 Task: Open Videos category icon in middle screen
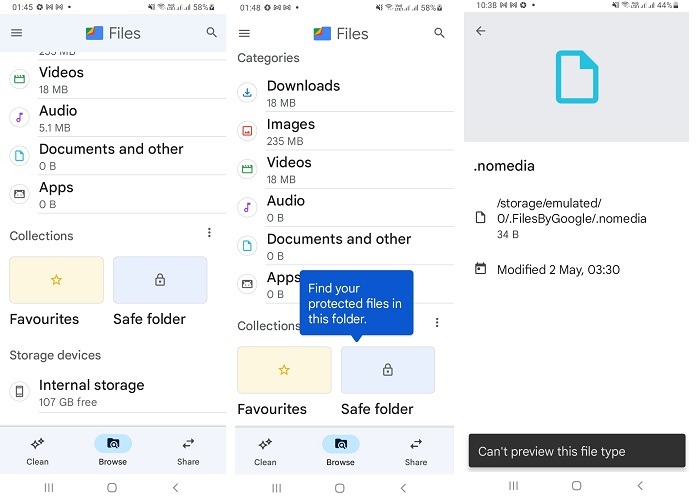(x=247, y=169)
